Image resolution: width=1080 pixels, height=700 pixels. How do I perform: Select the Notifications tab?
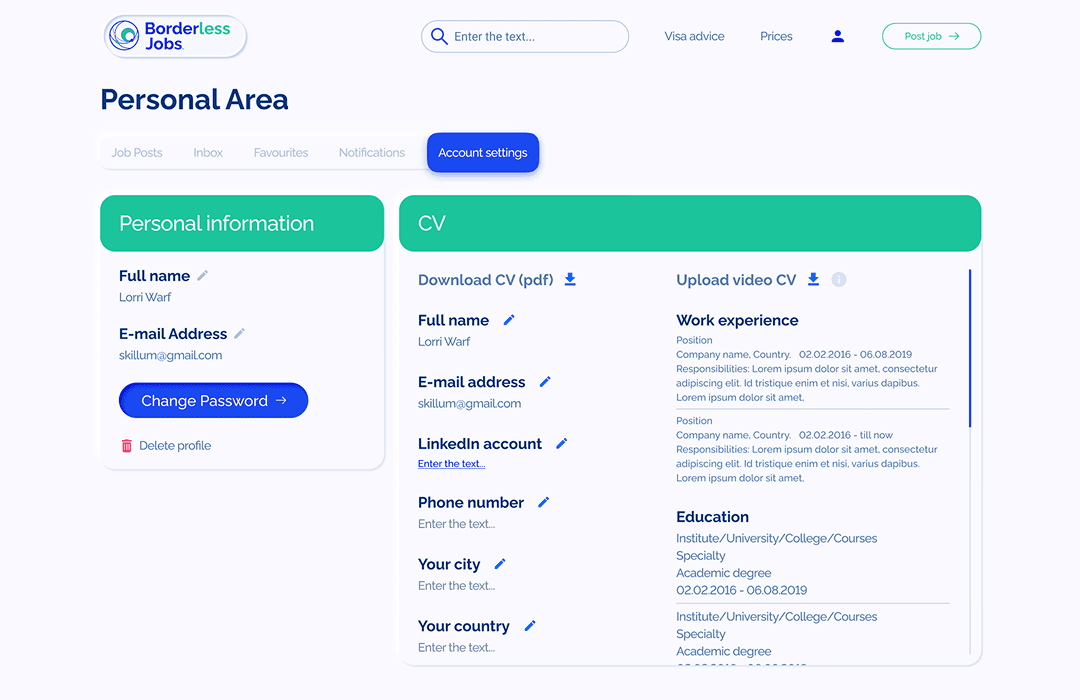click(372, 153)
